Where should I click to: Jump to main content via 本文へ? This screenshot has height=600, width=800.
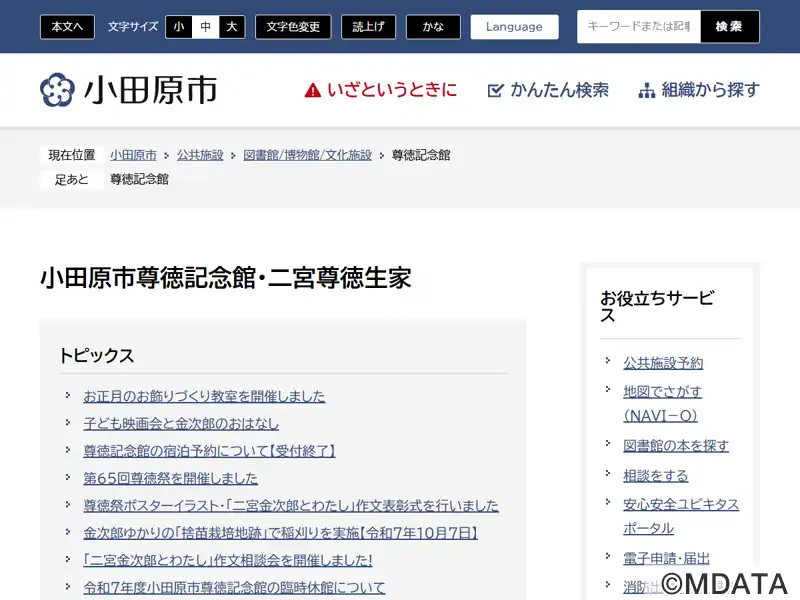67,27
